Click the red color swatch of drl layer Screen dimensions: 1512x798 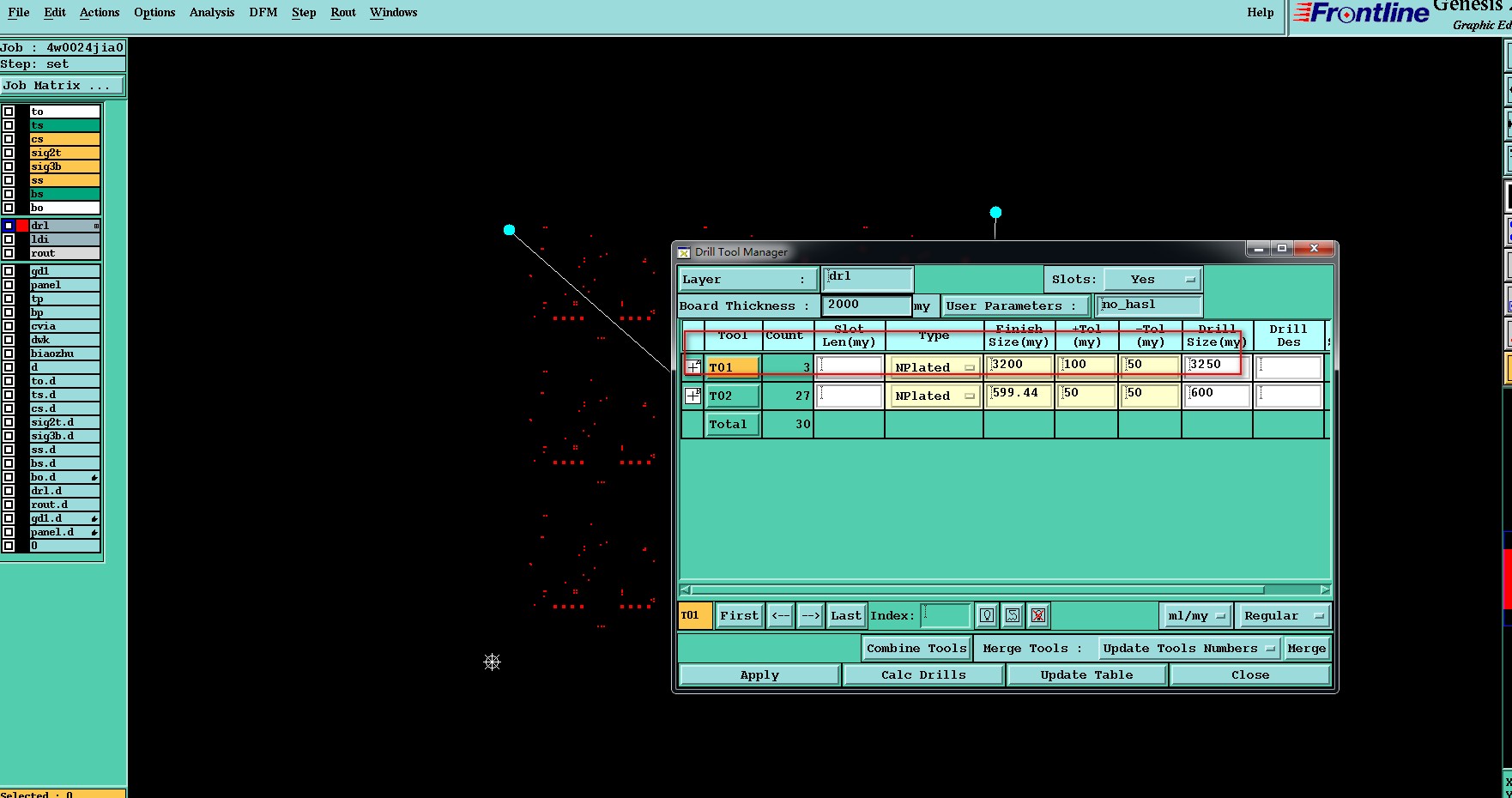pos(22,226)
